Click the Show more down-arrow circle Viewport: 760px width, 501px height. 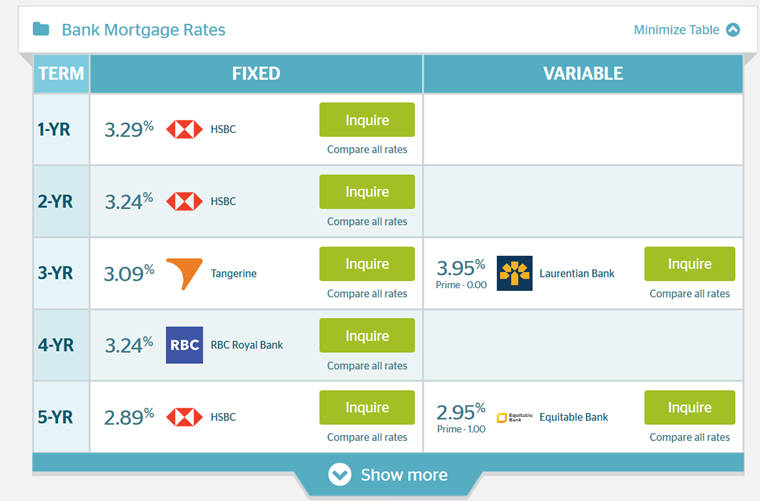click(339, 474)
